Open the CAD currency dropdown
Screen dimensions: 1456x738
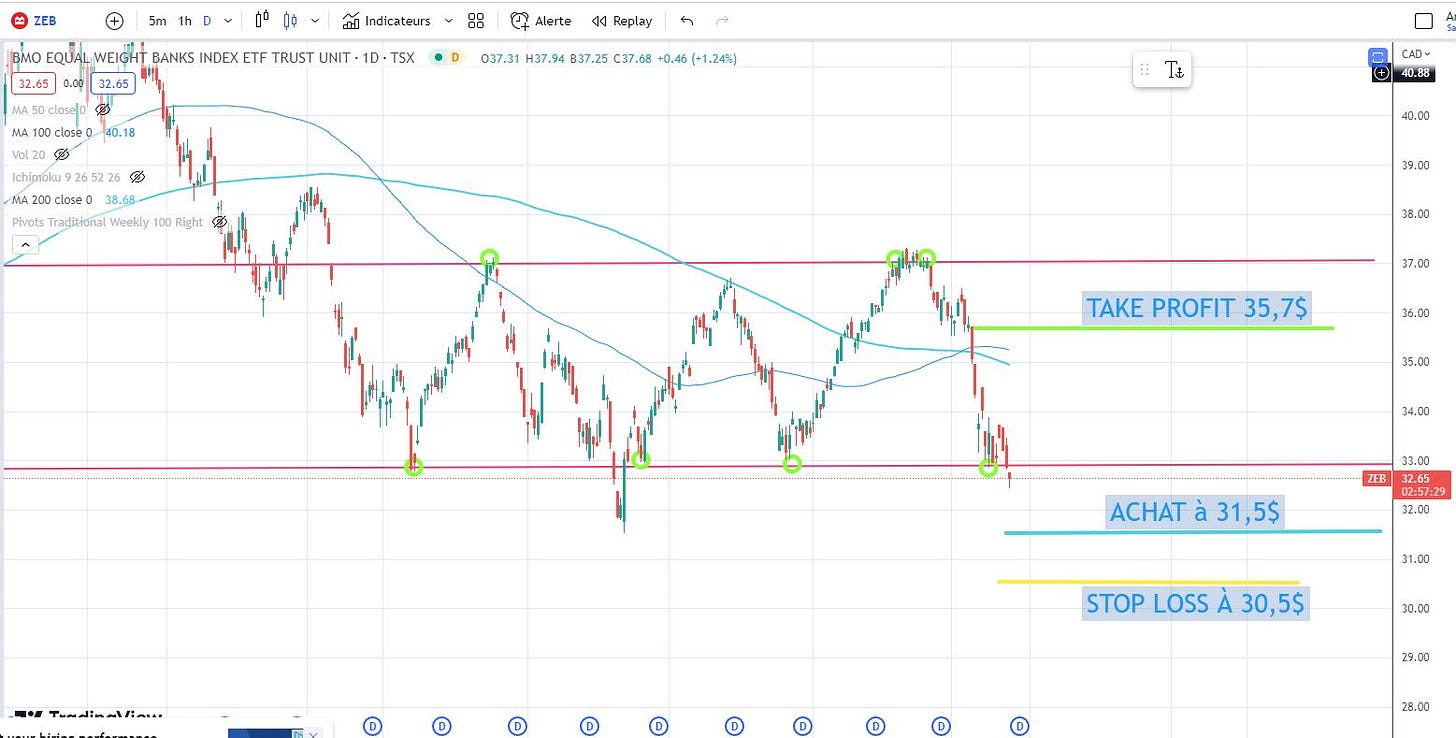coord(1417,53)
